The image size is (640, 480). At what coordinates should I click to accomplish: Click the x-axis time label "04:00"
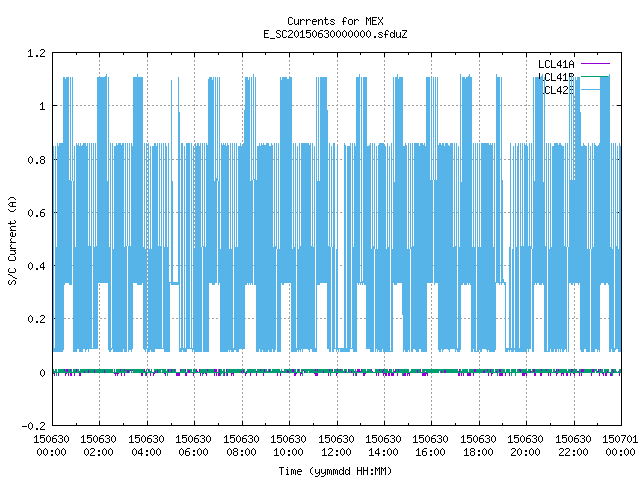point(146,452)
